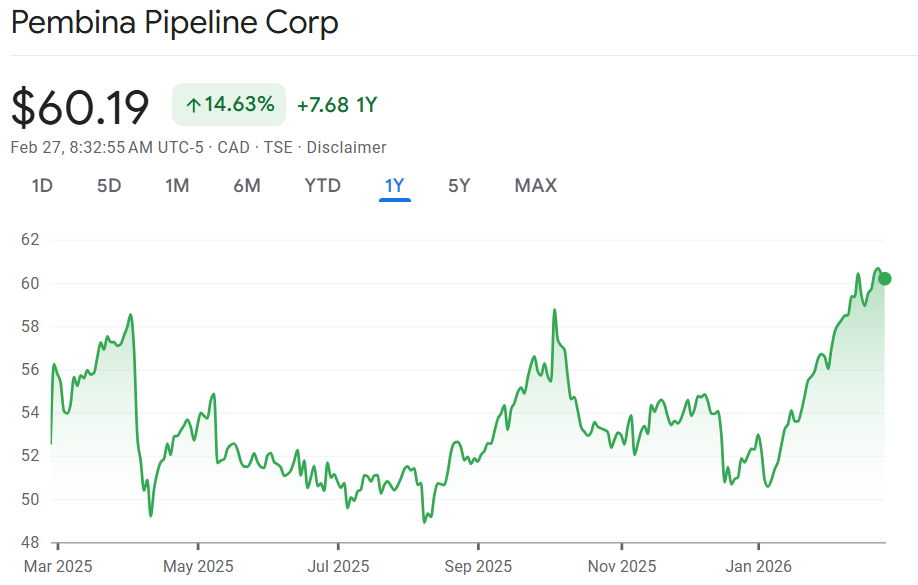Open the Disclaimer link
The height and width of the screenshot is (585, 918).
[346, 147]
